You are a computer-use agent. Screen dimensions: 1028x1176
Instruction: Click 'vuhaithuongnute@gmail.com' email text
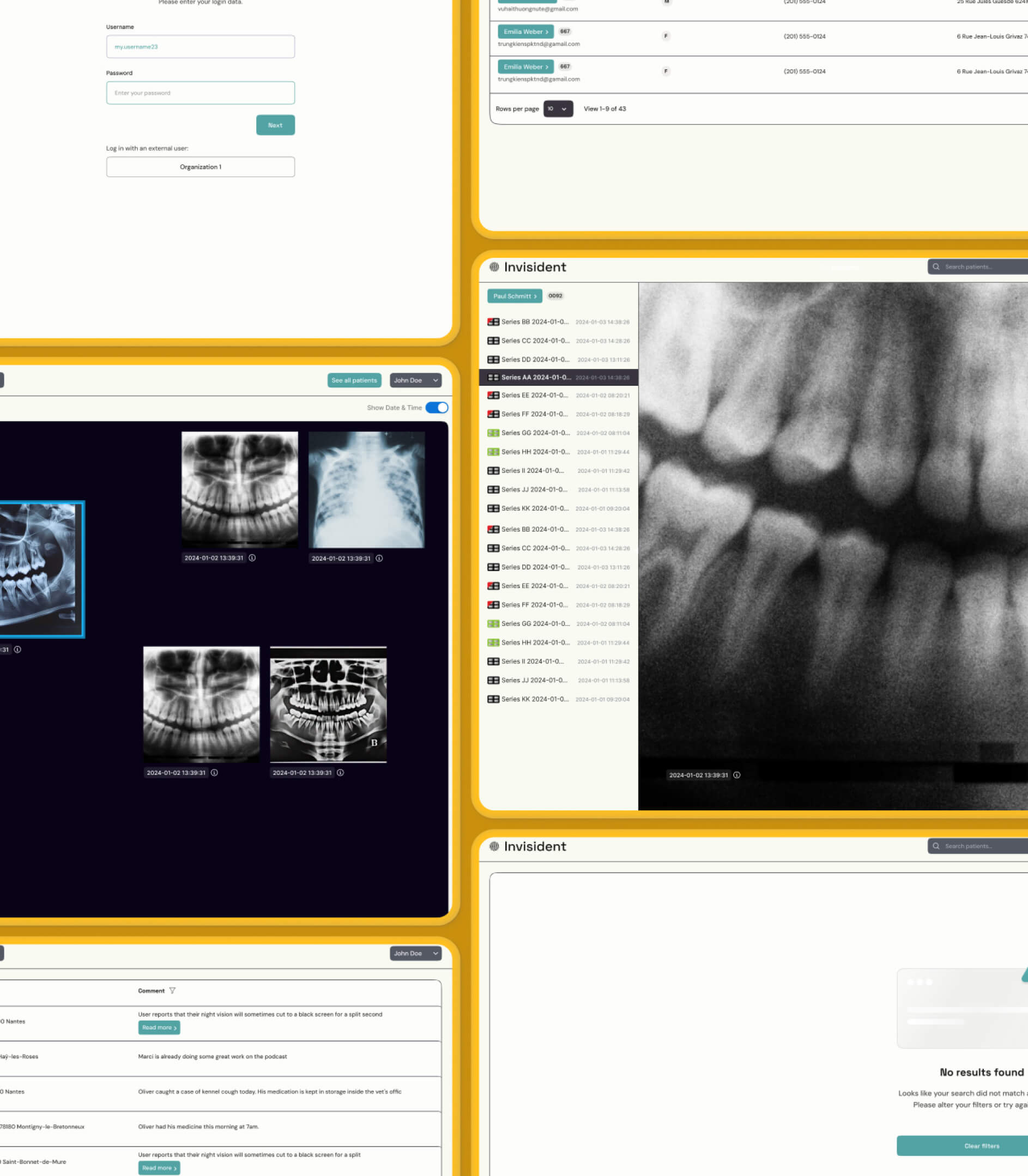(x=538, y=9)
